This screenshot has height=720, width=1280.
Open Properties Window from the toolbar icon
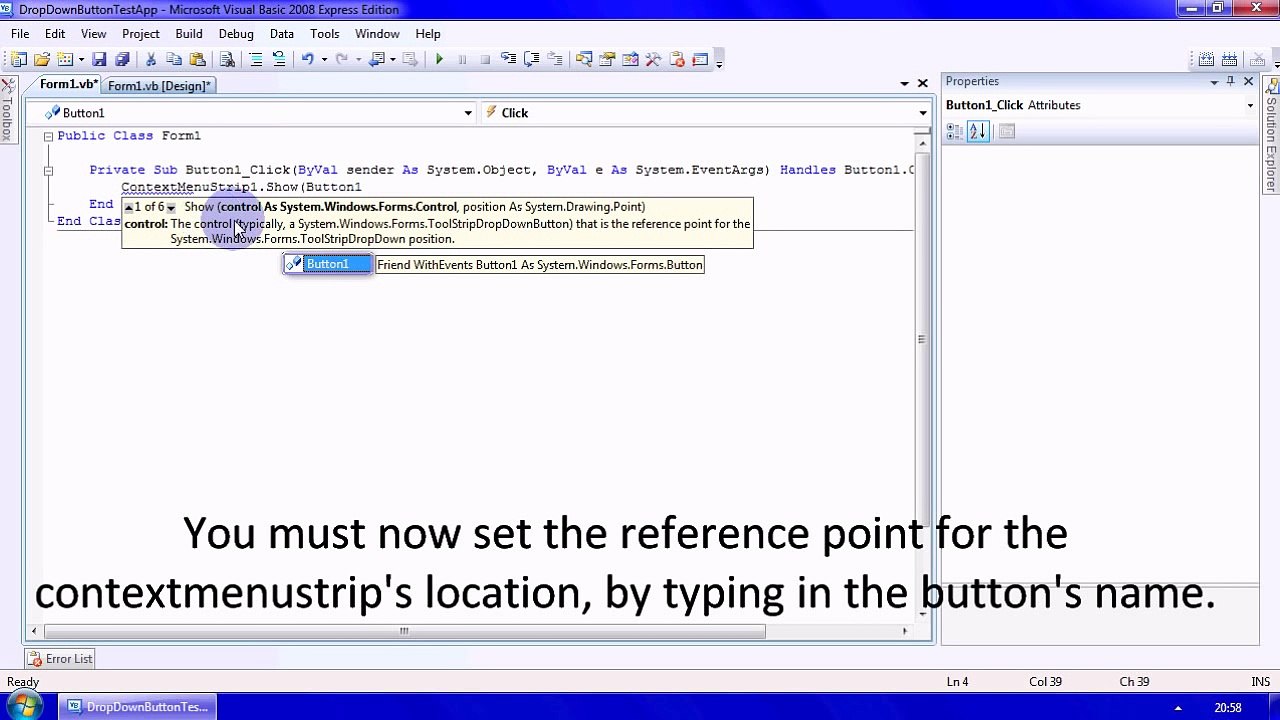tap(607, 59)
